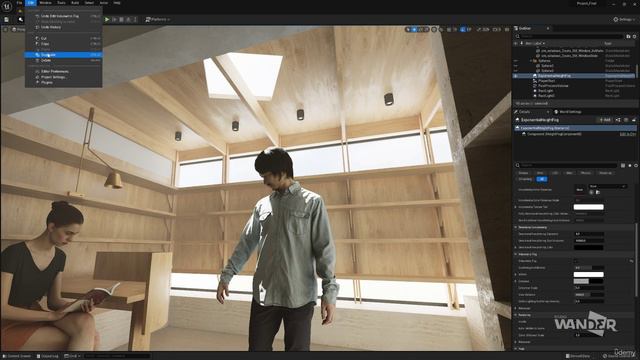Open Details view options gear icon
The width and height of the screenshot is (640, 360).
point(636,165)
